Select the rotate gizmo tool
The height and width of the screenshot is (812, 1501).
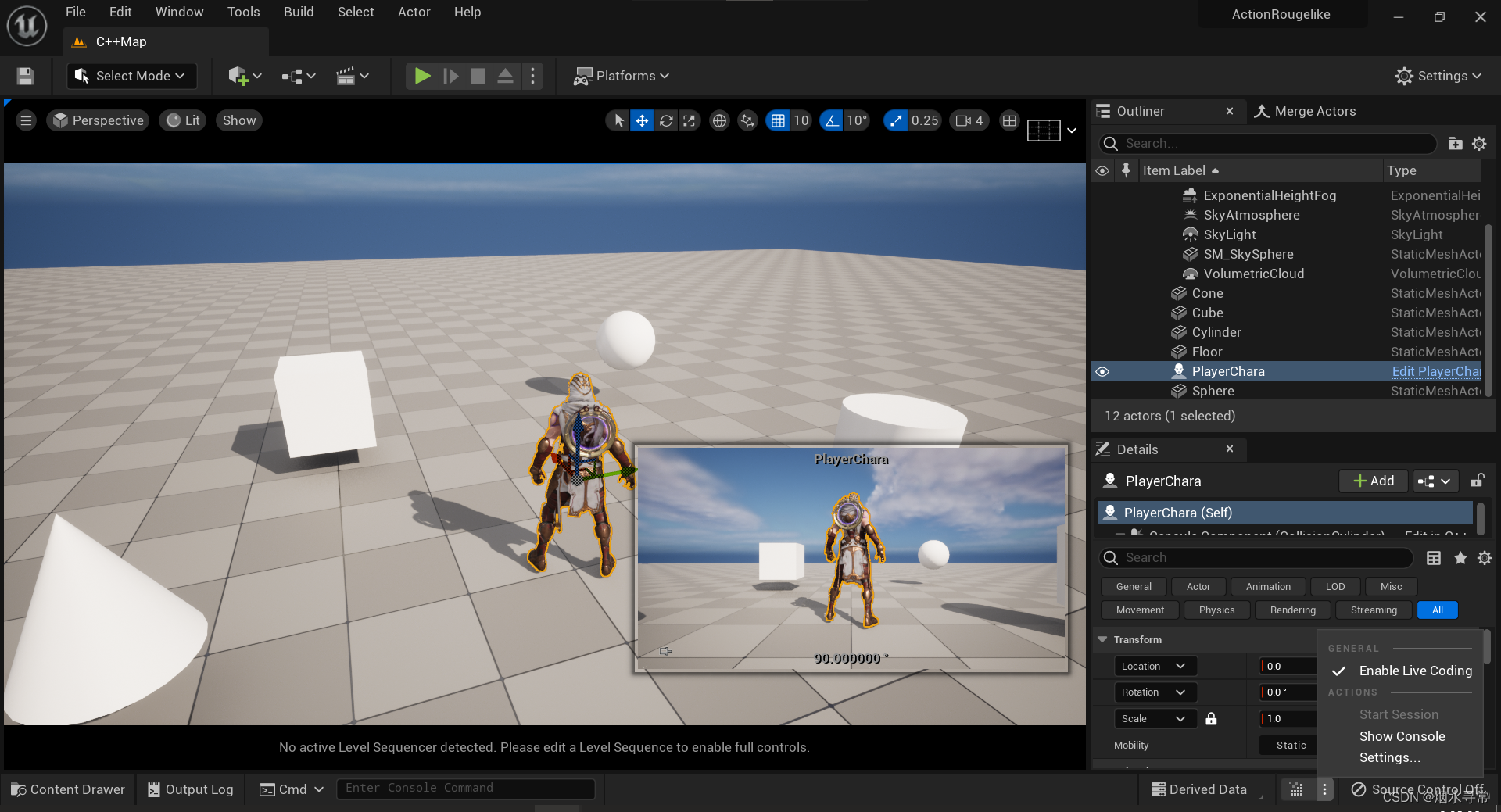pyautogui.click(x=666, y=120)
